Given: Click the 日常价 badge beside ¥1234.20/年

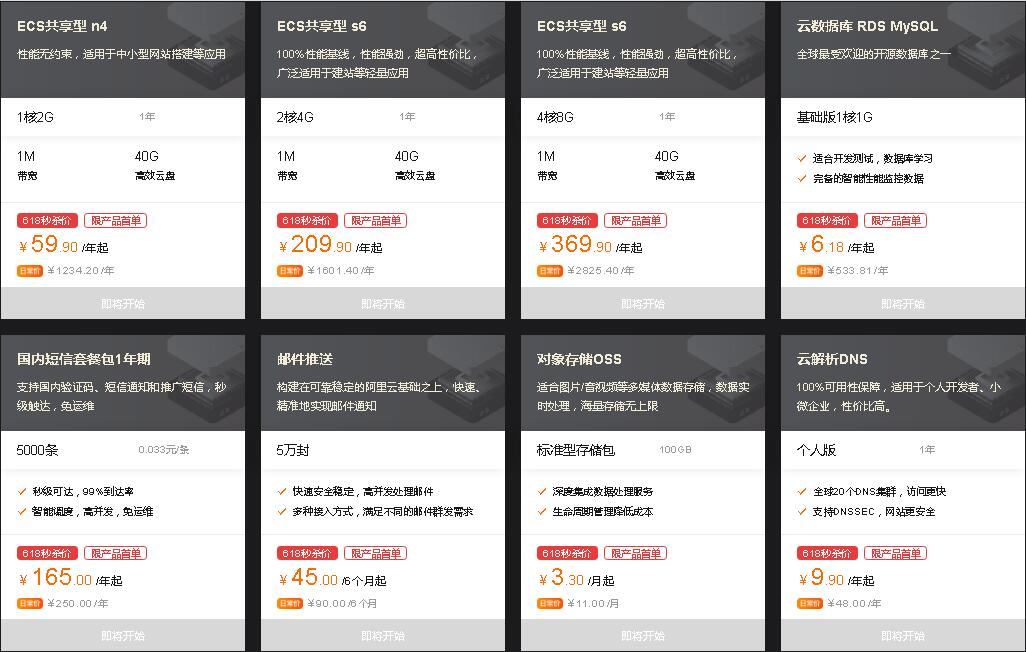Looking at the screenshot, I should pyautogui.click(x=29, y=270).
